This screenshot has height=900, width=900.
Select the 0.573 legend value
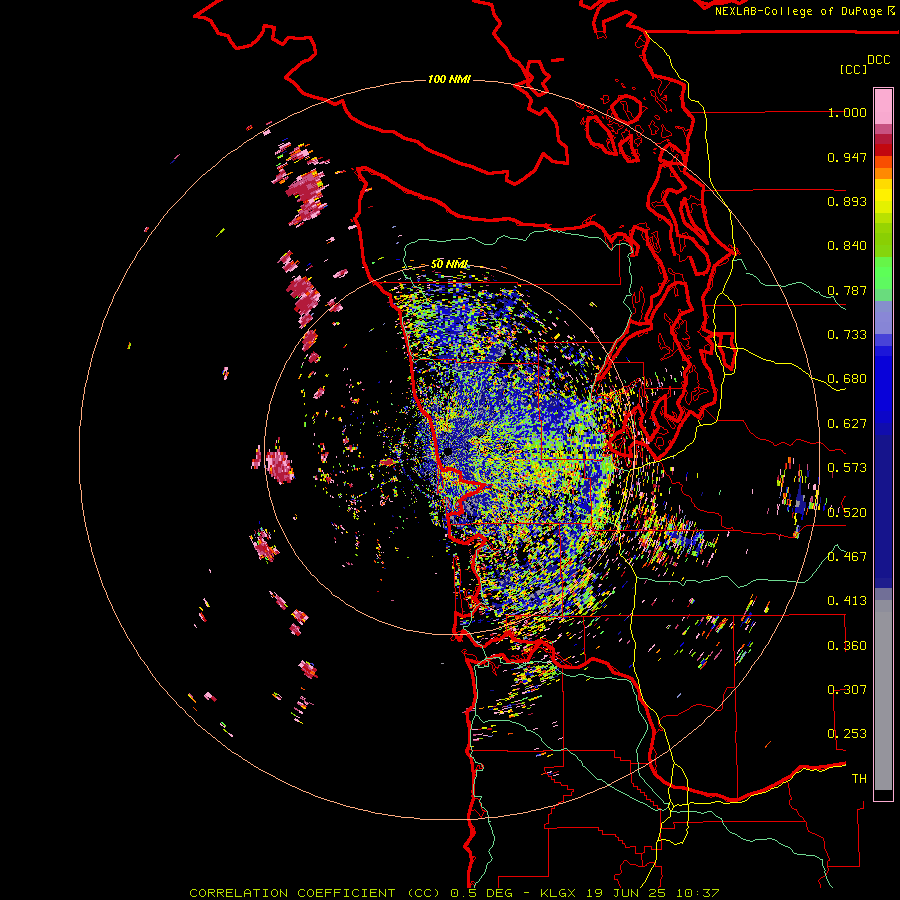point(847,468)
